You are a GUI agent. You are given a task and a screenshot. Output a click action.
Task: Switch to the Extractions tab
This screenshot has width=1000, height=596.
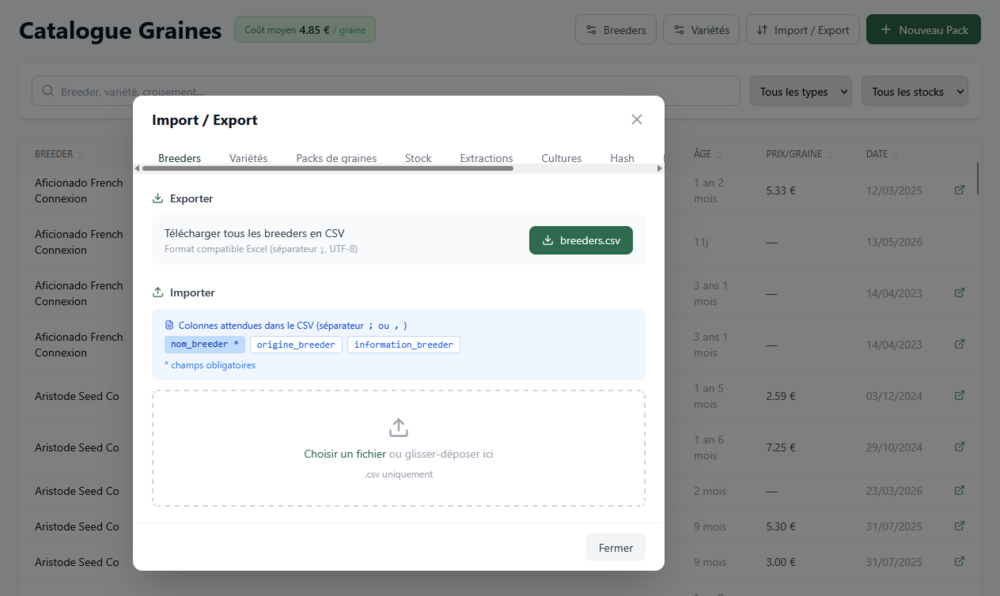click(486, 157)
